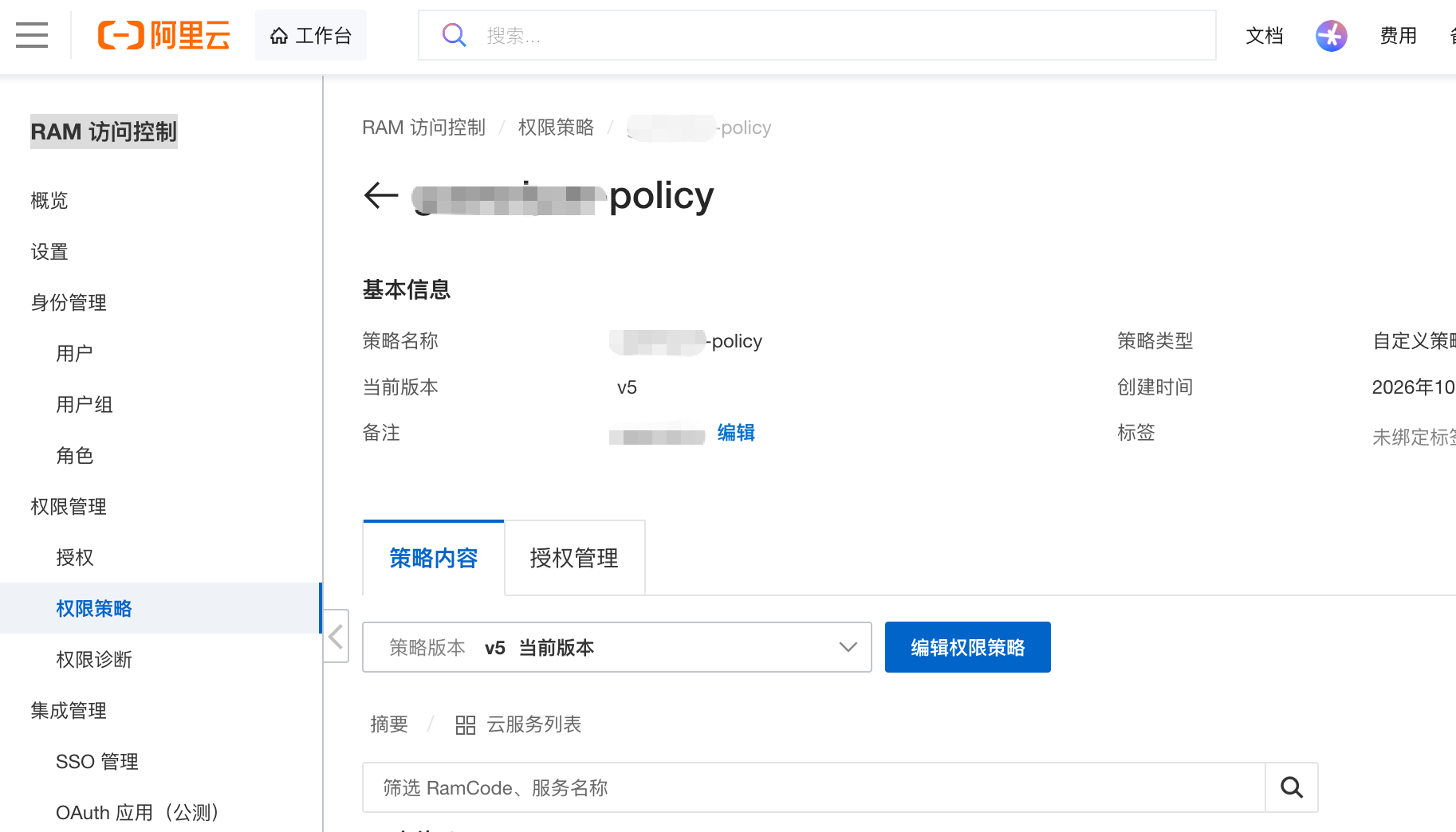The width and height of the screenshot is (1456, 832).
Task: Click the Alibaba Cloud logo
Action: 163,35
